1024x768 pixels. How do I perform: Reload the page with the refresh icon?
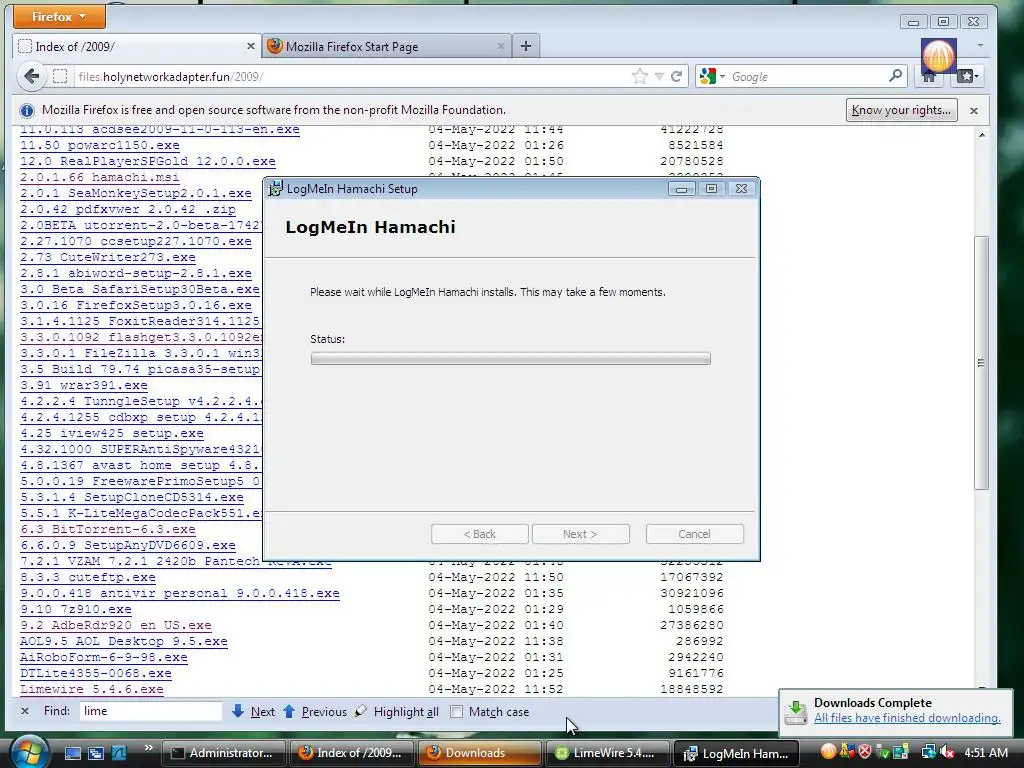coord(677,76)
